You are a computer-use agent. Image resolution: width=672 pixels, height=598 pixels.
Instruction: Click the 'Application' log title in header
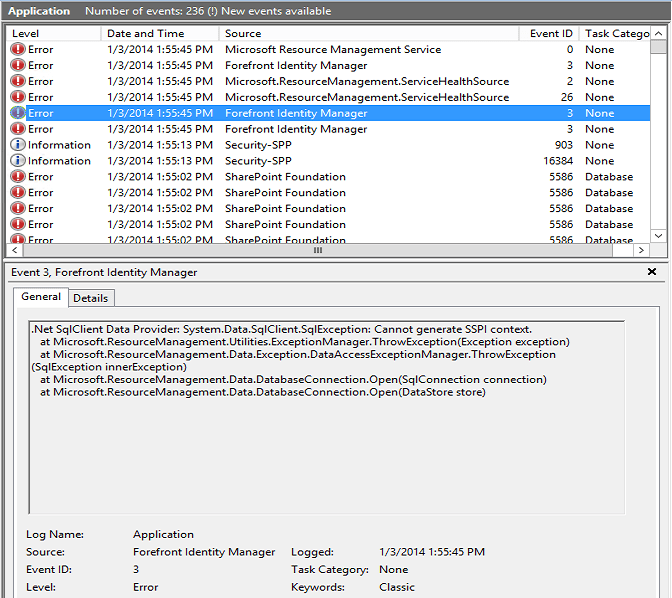pyautogui.click(x=39, y=11)
